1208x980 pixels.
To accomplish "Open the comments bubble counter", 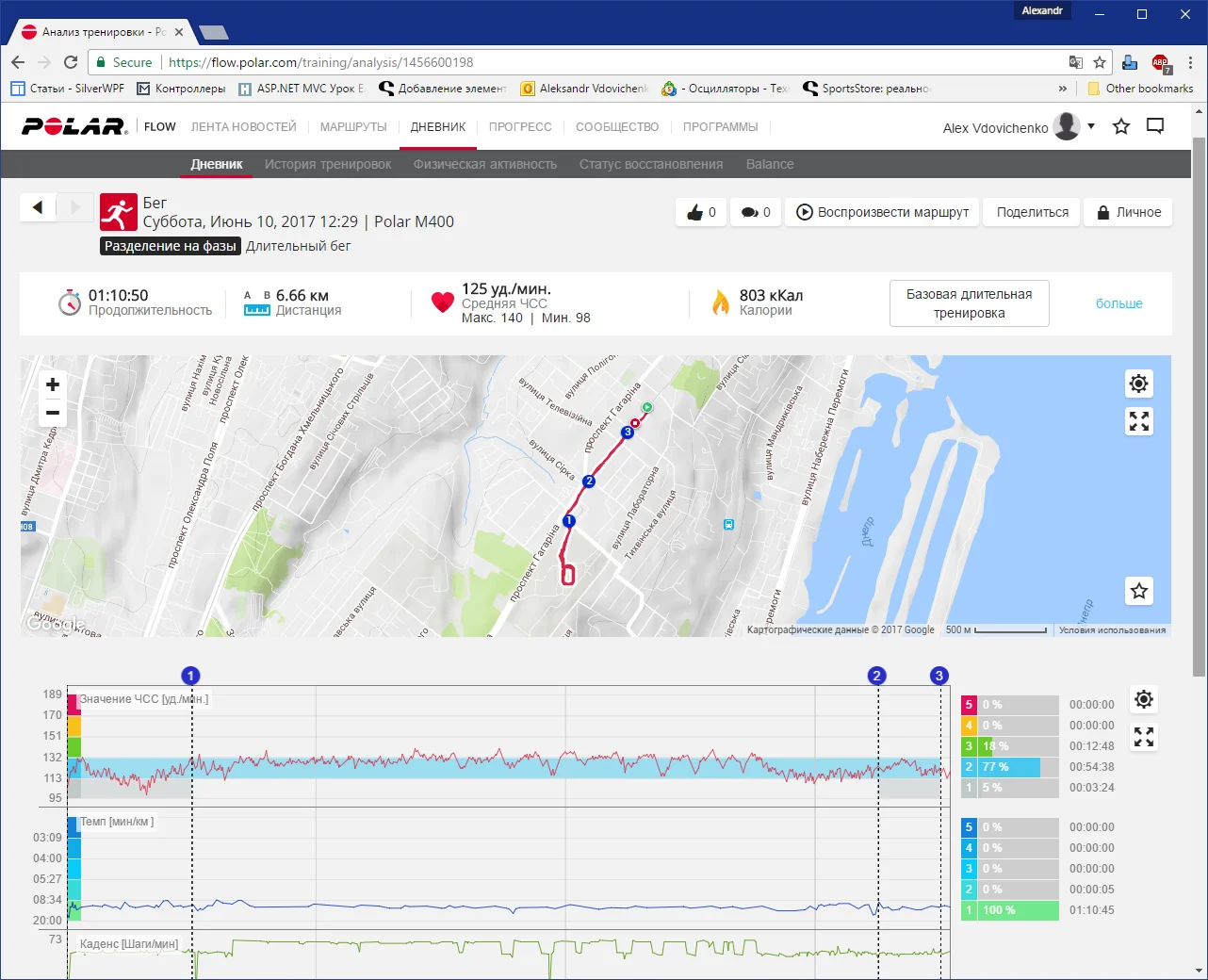I will point(756,212).
